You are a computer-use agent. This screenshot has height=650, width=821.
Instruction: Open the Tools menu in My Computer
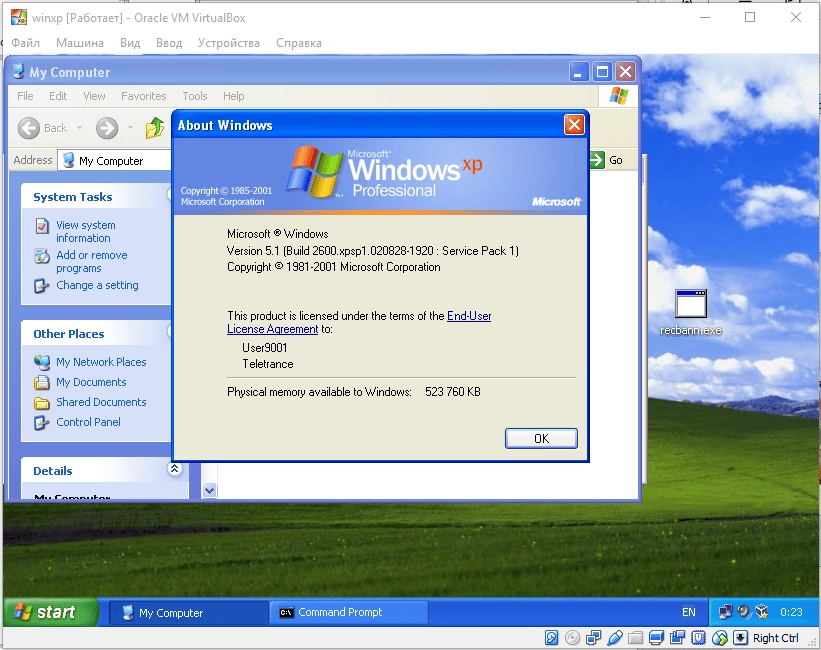click(x=195, y=96)
